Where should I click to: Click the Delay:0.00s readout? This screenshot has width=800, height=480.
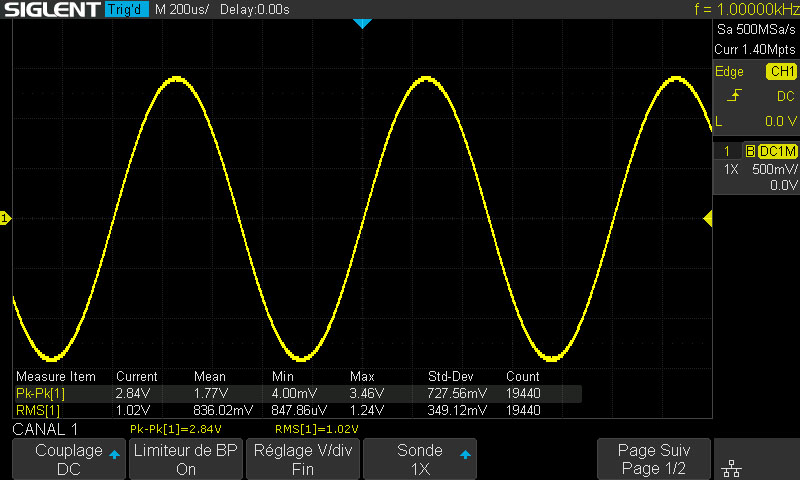[x=255, y=9]
